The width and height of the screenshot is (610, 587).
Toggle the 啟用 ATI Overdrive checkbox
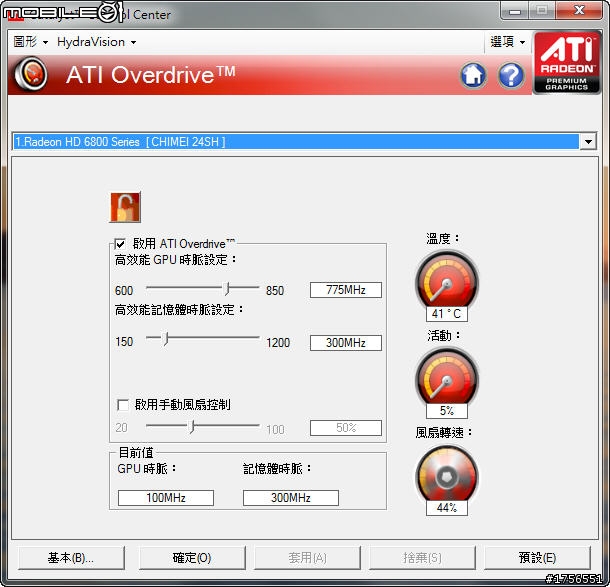tap(120, 244)
